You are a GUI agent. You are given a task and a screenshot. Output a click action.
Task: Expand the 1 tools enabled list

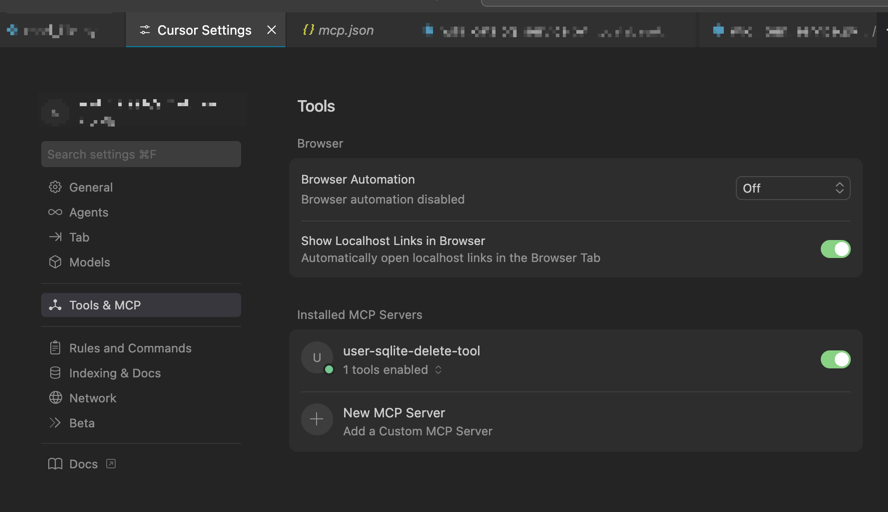pos(392,370)
